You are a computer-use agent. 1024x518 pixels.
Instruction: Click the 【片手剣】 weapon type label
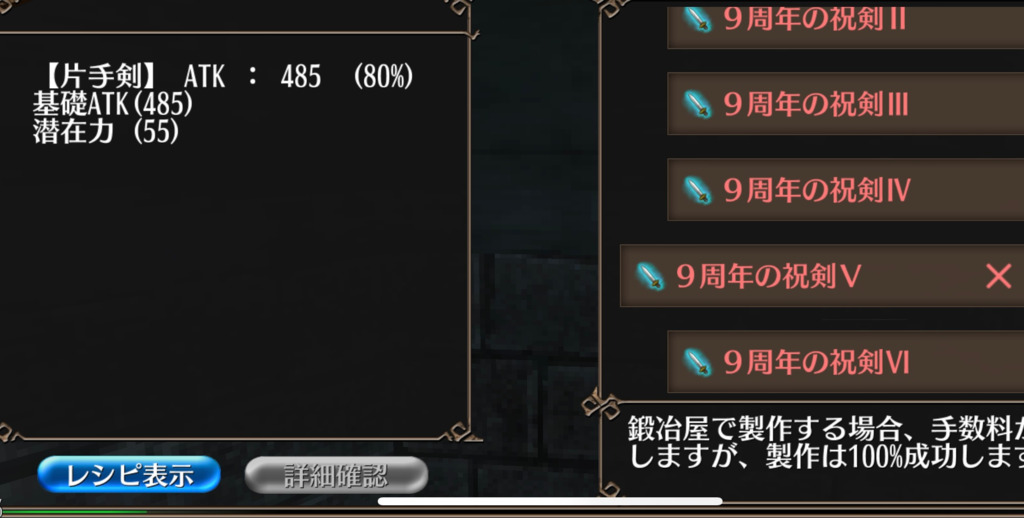point(100,77)
